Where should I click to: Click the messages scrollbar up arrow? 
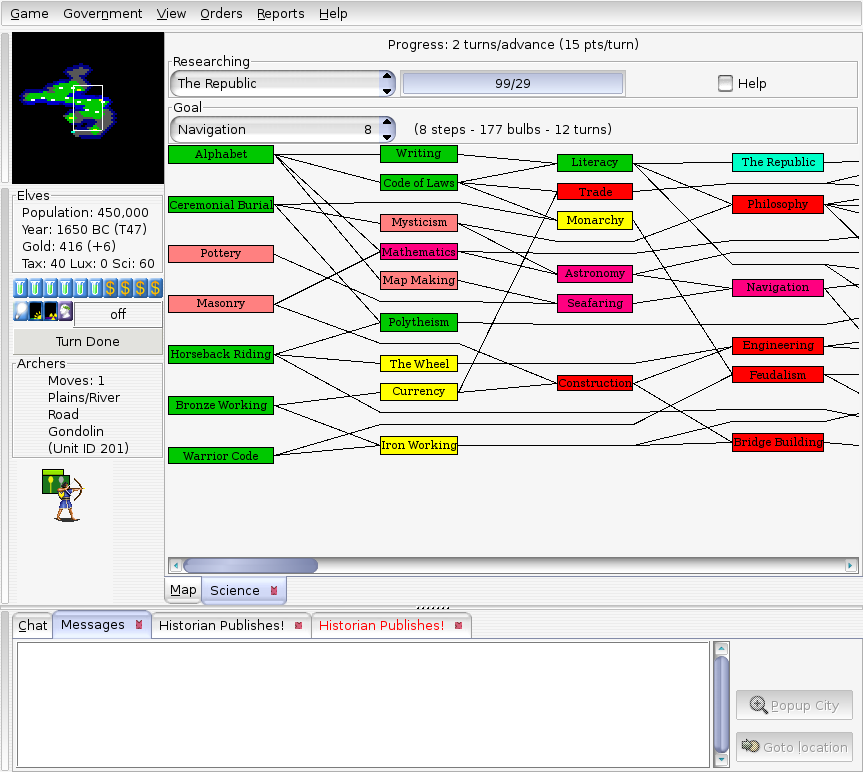[x=722, y=649]
